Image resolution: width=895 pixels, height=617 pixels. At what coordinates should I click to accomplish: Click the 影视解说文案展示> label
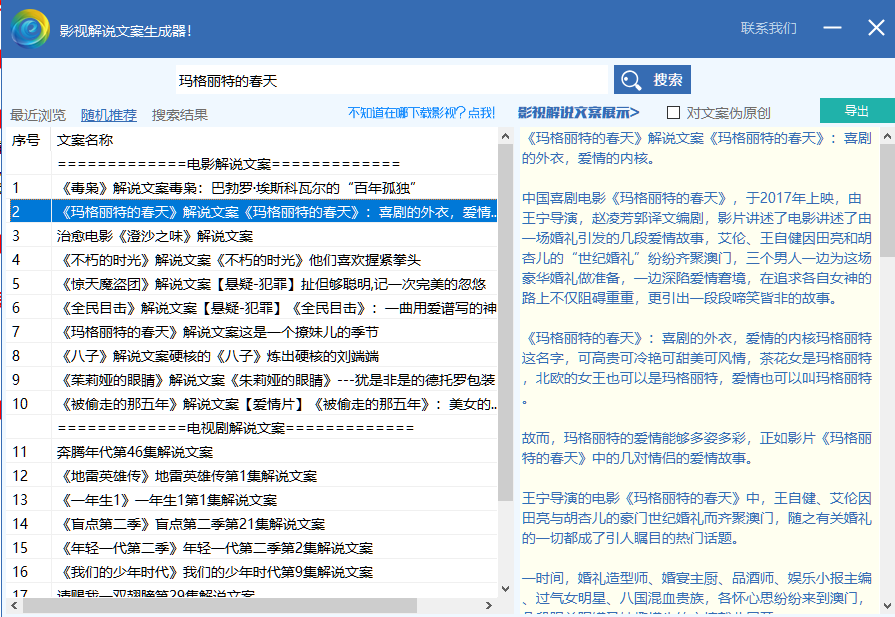(x=578, y=112)
